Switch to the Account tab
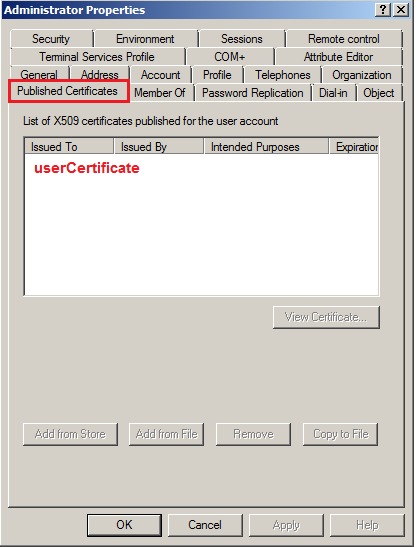 (x=161, y=74)
